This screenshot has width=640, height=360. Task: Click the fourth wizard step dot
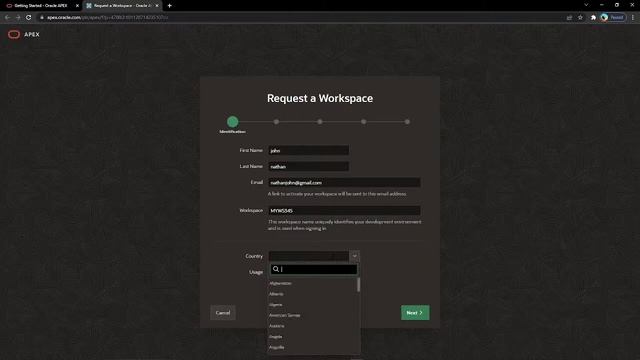click(x=363, y=122)
